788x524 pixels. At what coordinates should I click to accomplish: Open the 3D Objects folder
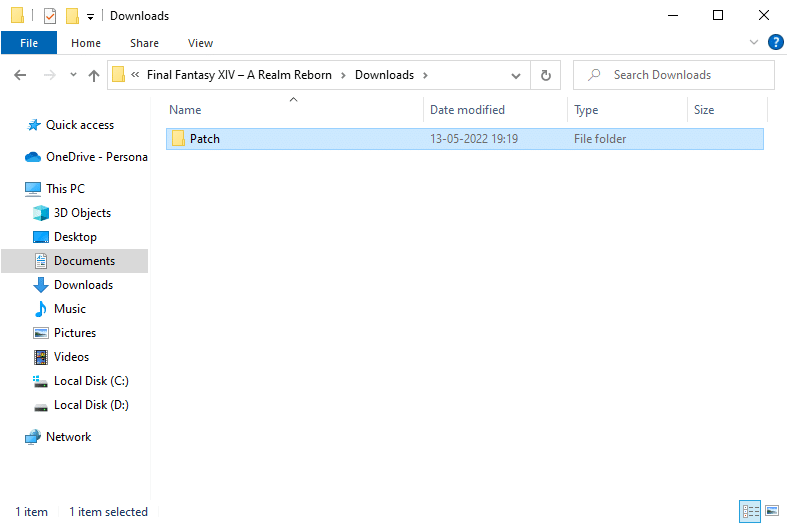[x=82, y=213]
